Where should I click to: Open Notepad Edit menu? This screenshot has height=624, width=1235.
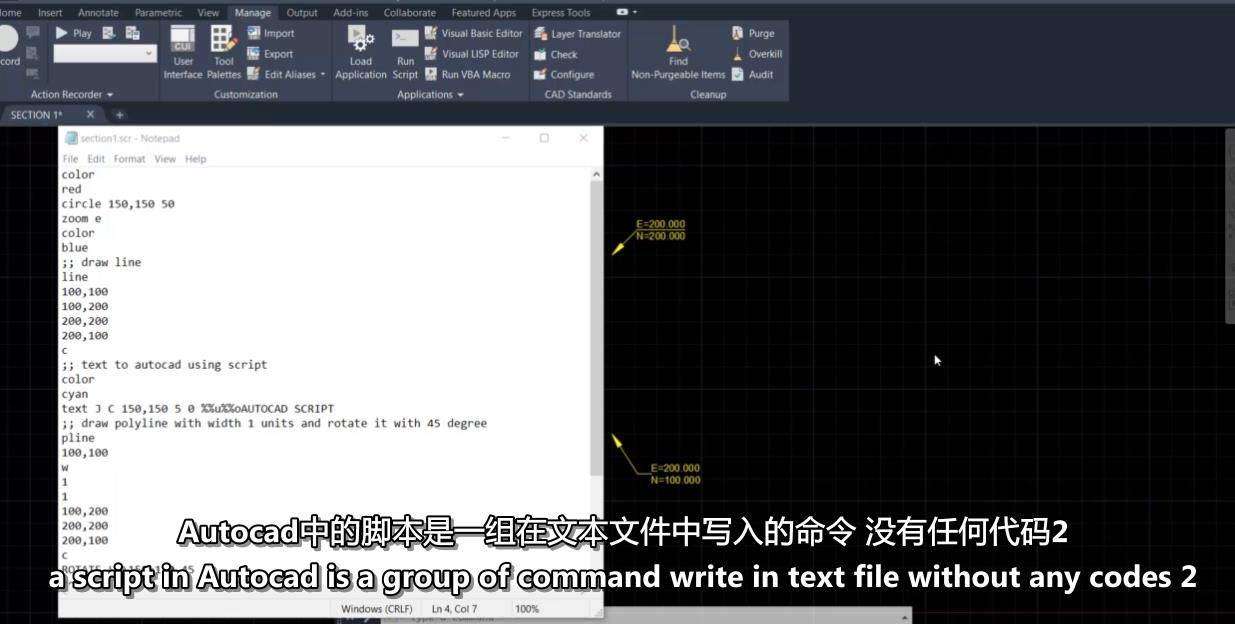(96, 158)
